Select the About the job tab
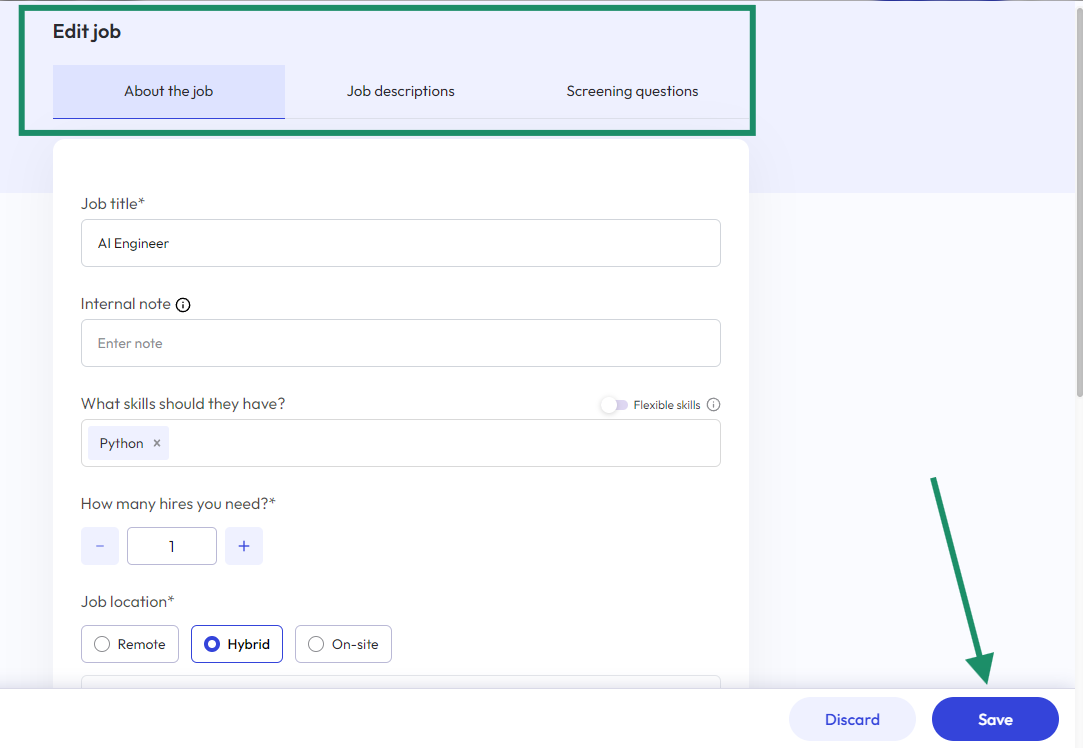 point(168,90)
